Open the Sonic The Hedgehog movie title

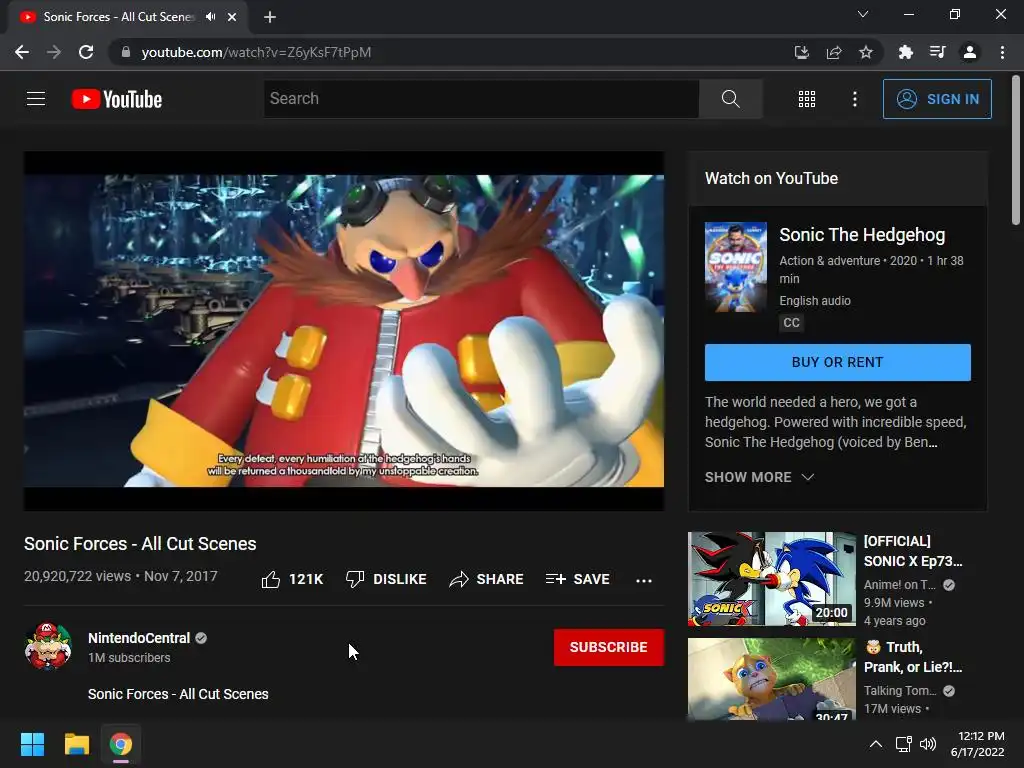tap(862, 234)
